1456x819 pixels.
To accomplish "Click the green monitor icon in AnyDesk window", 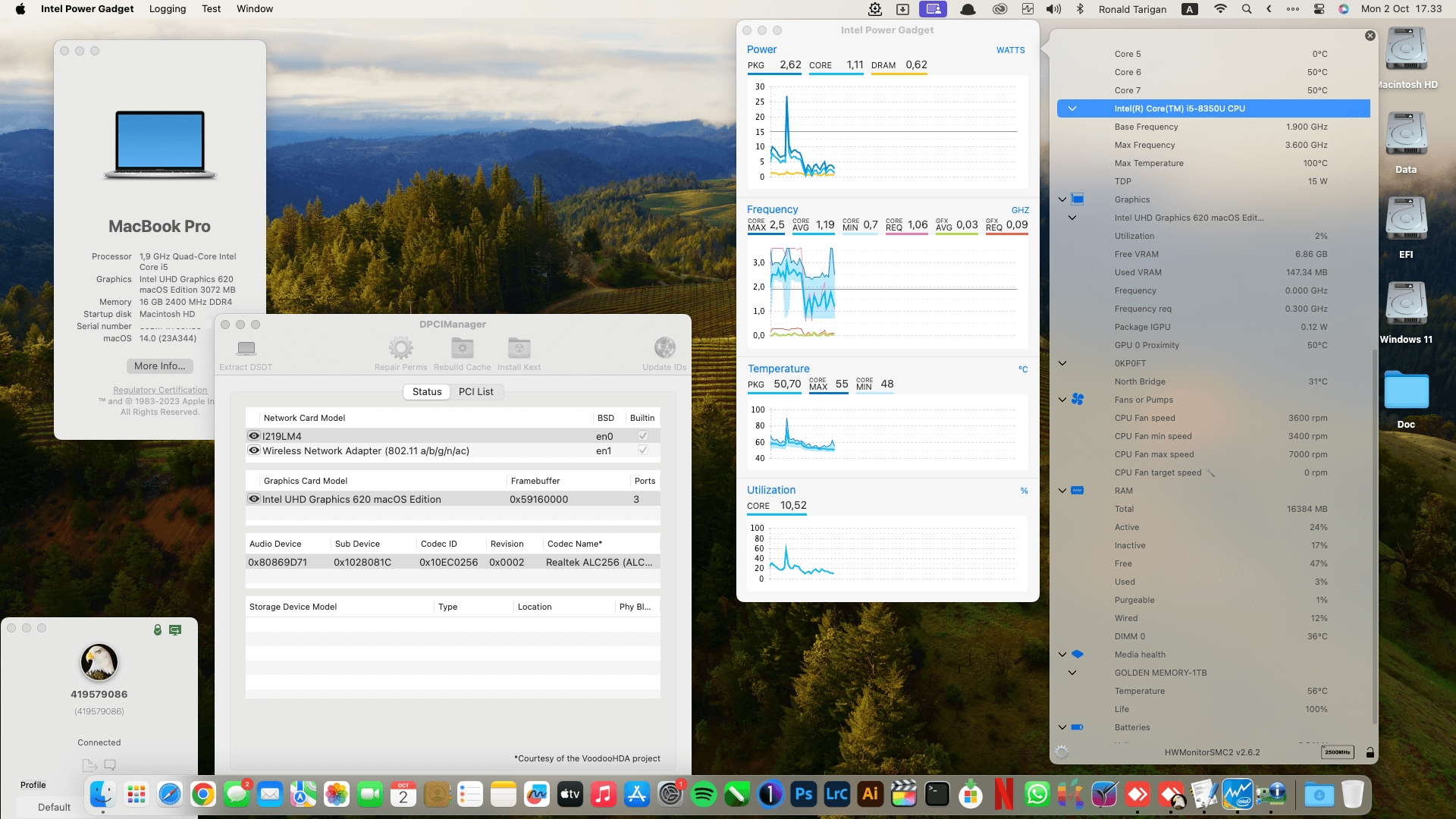I will [175, 629].
